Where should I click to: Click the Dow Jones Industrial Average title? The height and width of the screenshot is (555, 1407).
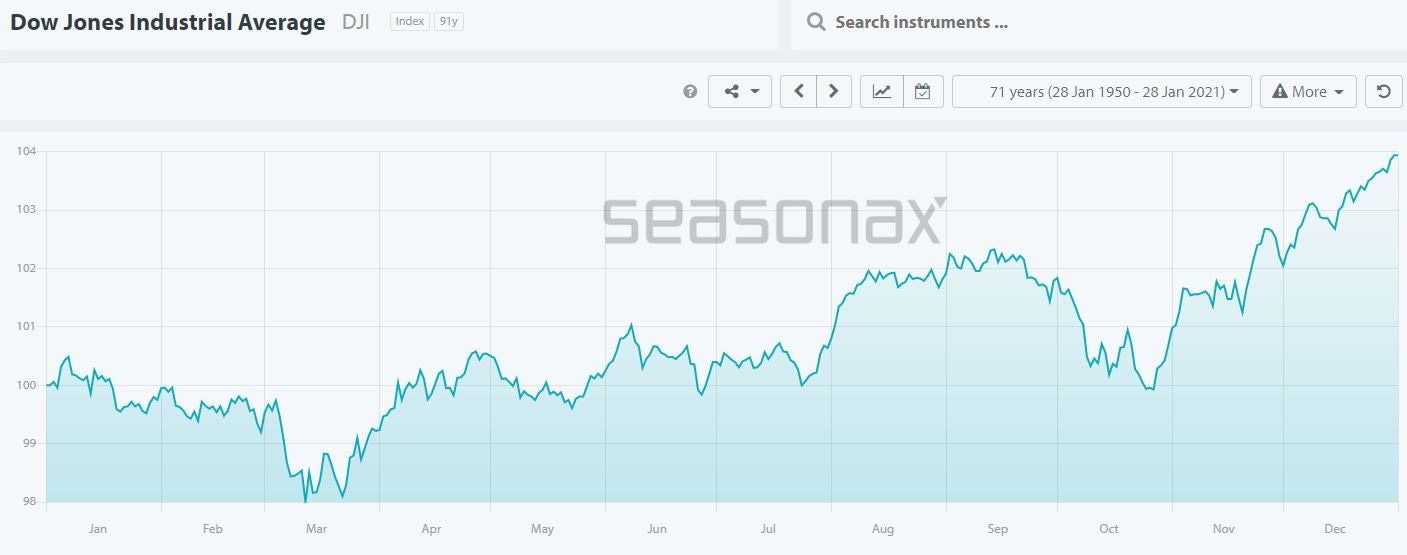[168, 22]
